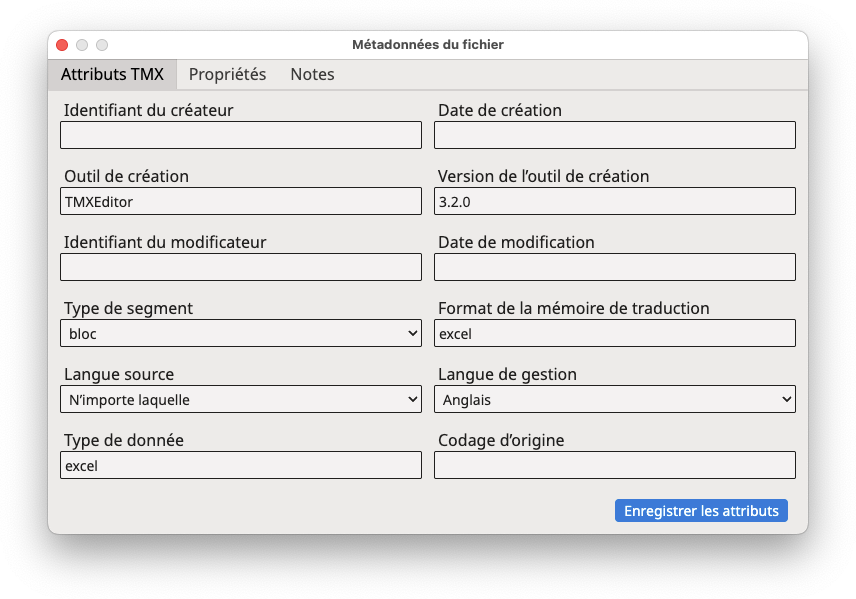Open the Langue de gestion dropdown

tap(615, 399)
